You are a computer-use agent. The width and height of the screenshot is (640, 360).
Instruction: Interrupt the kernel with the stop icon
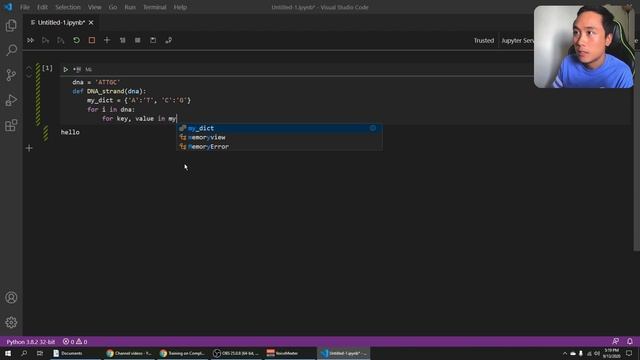(92, 40)
